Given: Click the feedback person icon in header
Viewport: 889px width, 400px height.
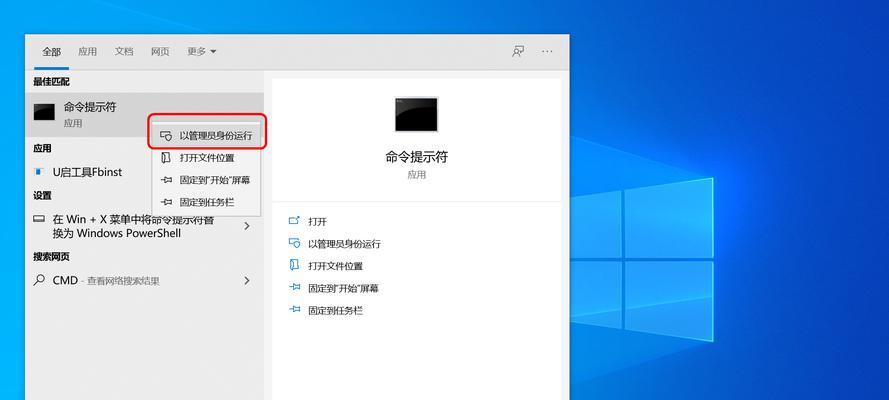Looking at the screenshot, I should click(518, 52).
